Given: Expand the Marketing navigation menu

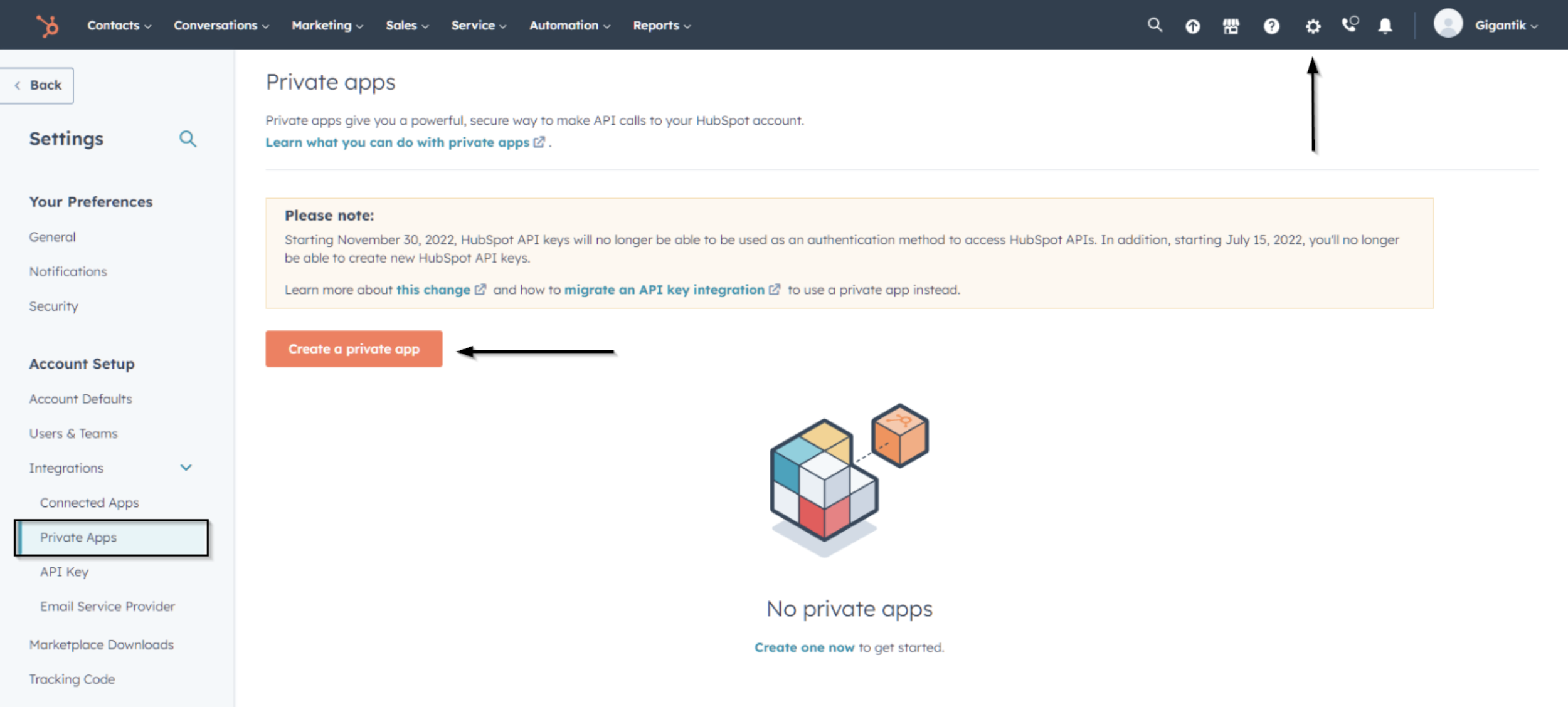Looking at the screenshot, I should 327,26.
